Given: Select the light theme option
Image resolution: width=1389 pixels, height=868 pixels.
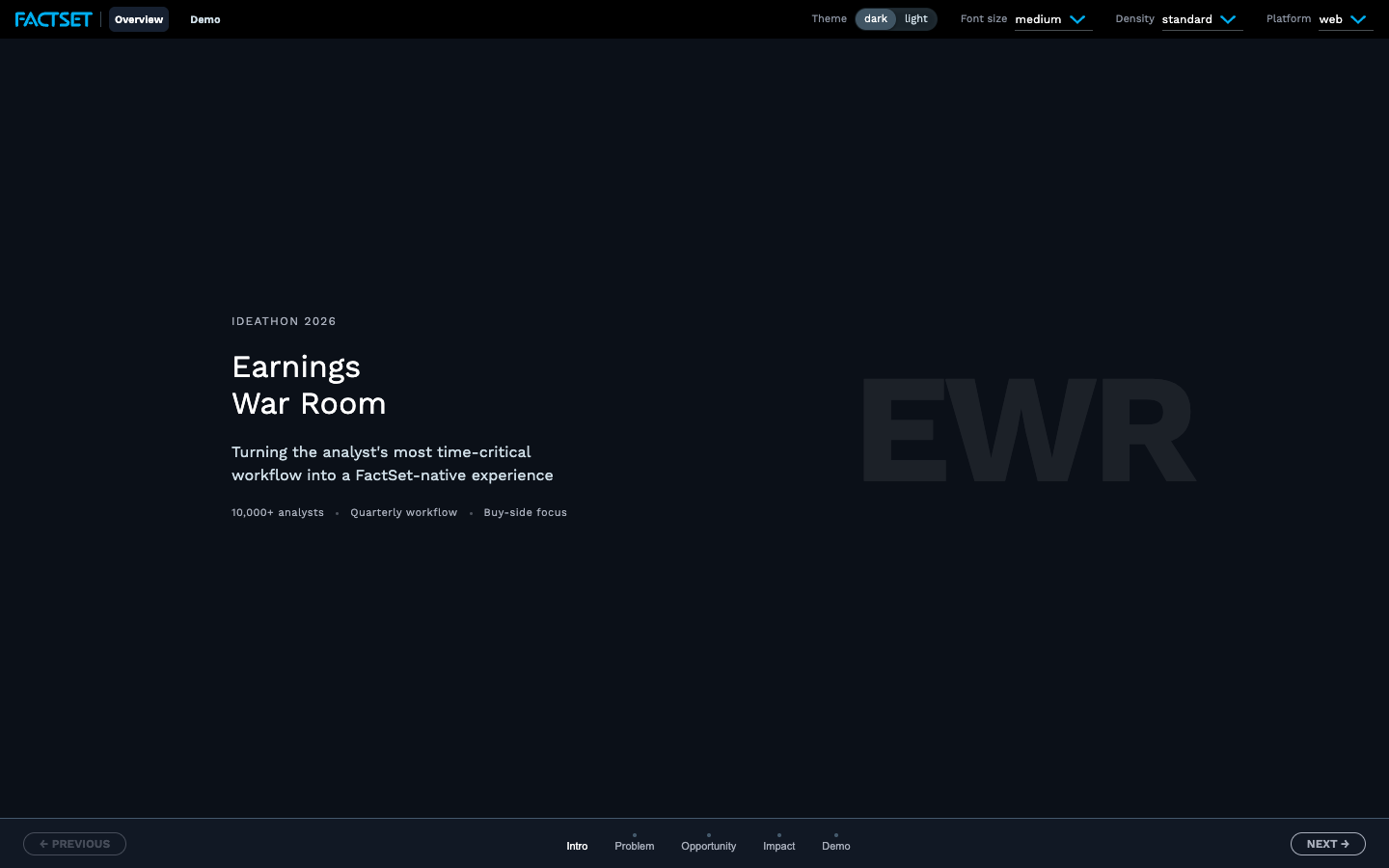Looking at the screenshot, I should pos(916,19).
